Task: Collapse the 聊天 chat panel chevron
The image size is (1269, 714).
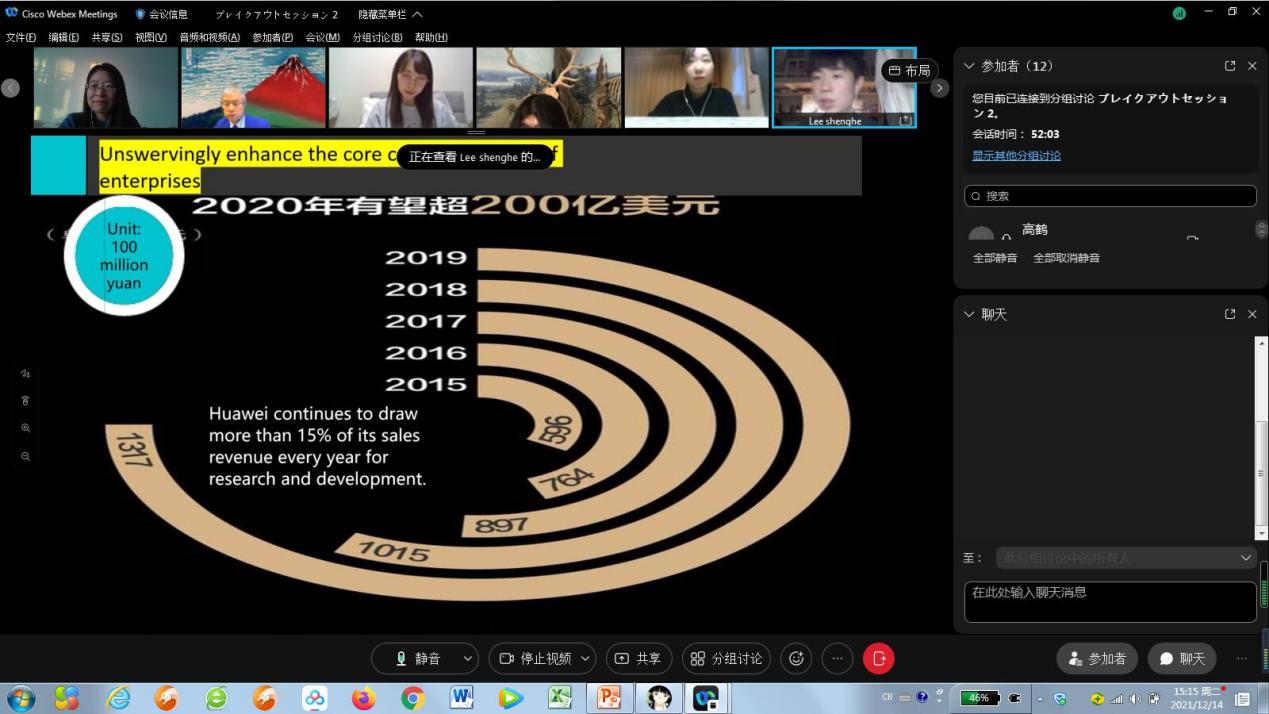Action: pyautogui.click(x=967, y=314)
